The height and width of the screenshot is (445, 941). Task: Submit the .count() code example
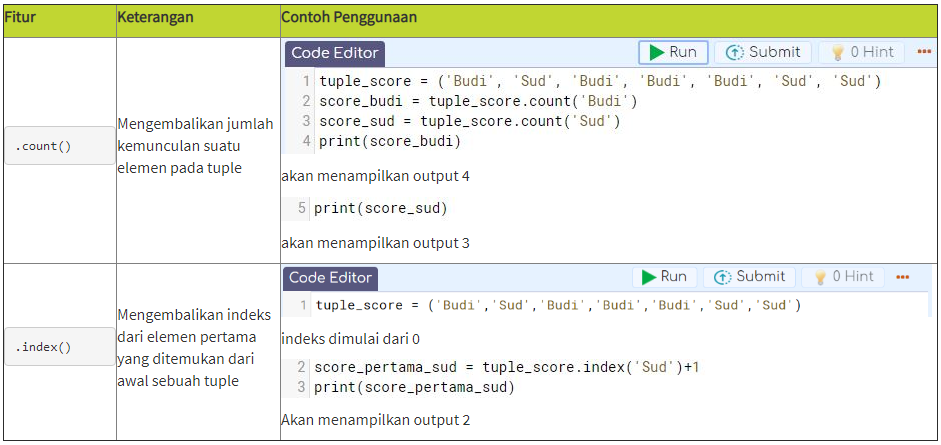click(x=762, y=52)
